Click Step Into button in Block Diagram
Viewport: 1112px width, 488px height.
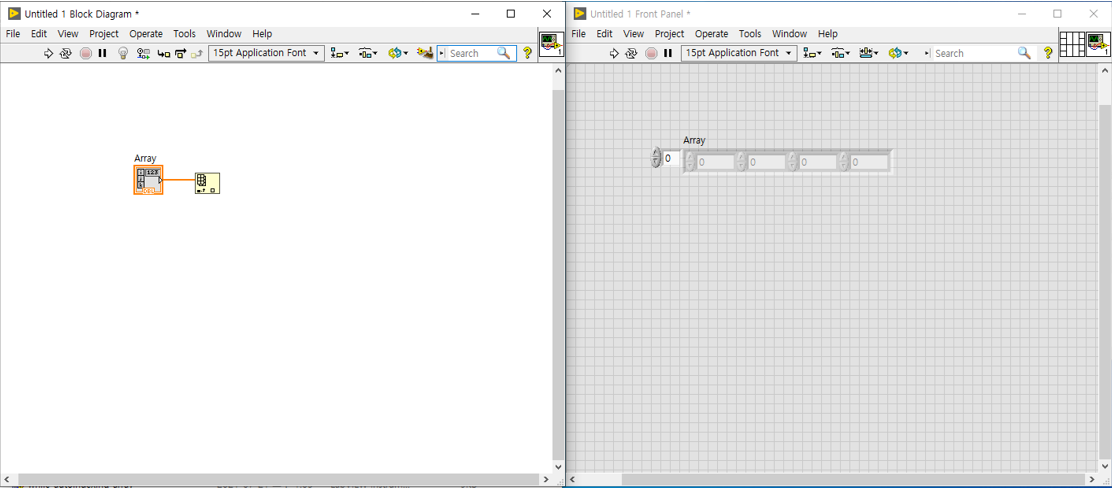point(164,53)
